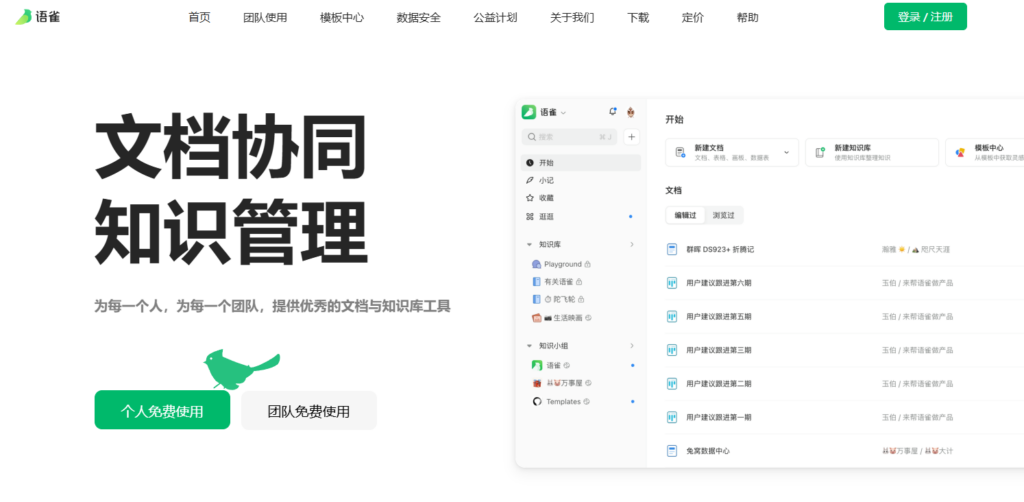Select the 收藏 sidebar label
Screen dimensions: 1024x502
tap(547, 198)
